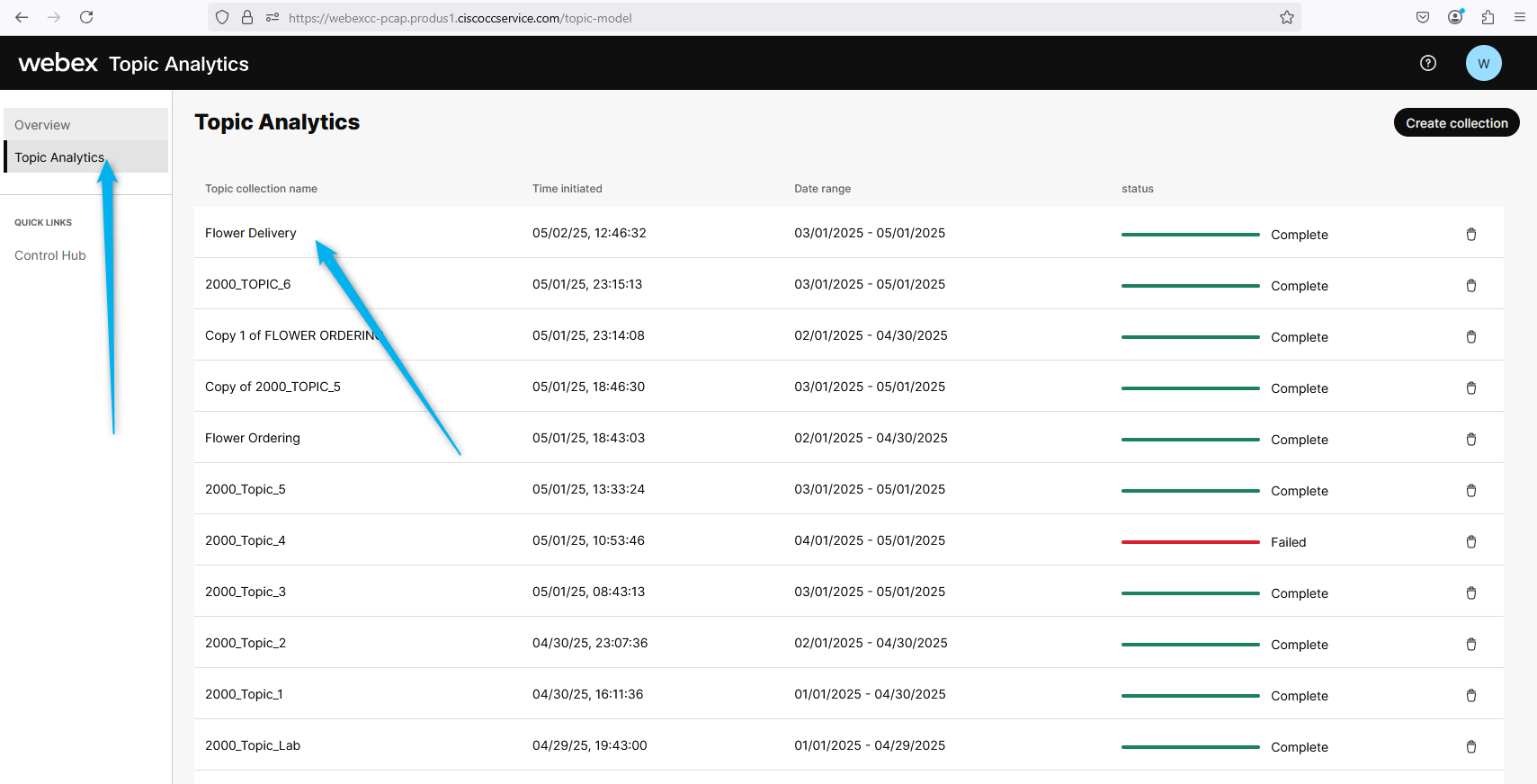This screenshot has height=784, width=1537.
Task: Open the Copy of 2000_TOPIC_5 collection
Action: tap(273, 387)
